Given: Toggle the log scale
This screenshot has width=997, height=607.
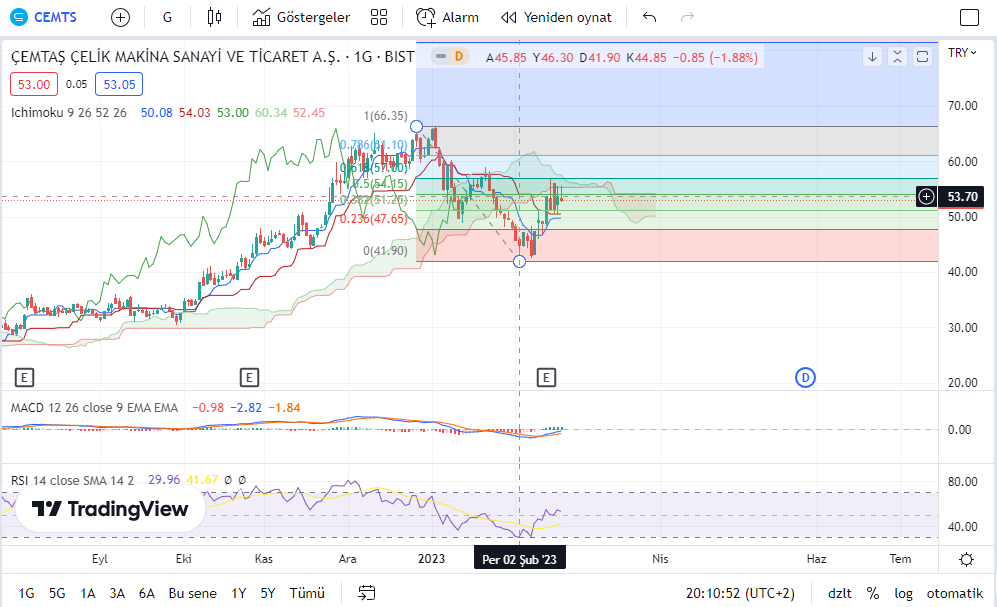Looking at the screenshot, I should pyautogui.click(x=903, y=593).
